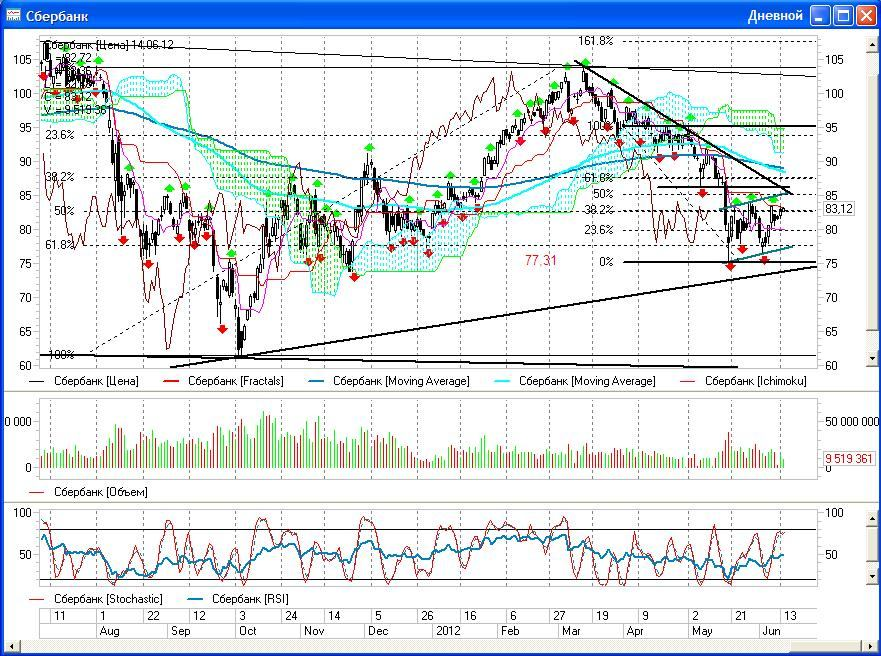This screenshot has width=881, height=656.
Task: Select the dark blue Moving Average legend entry
Action: point(389,381)
